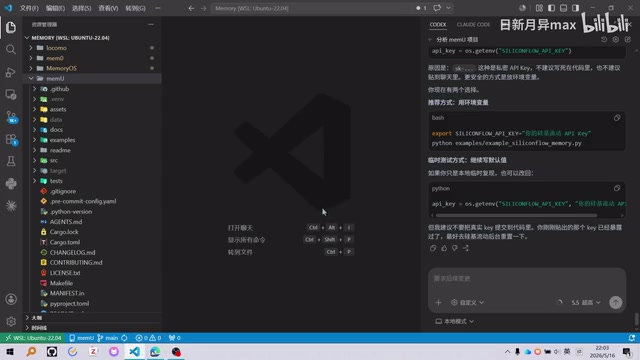Open Codex task history icon
640x360 pixels.
(604, 40)
